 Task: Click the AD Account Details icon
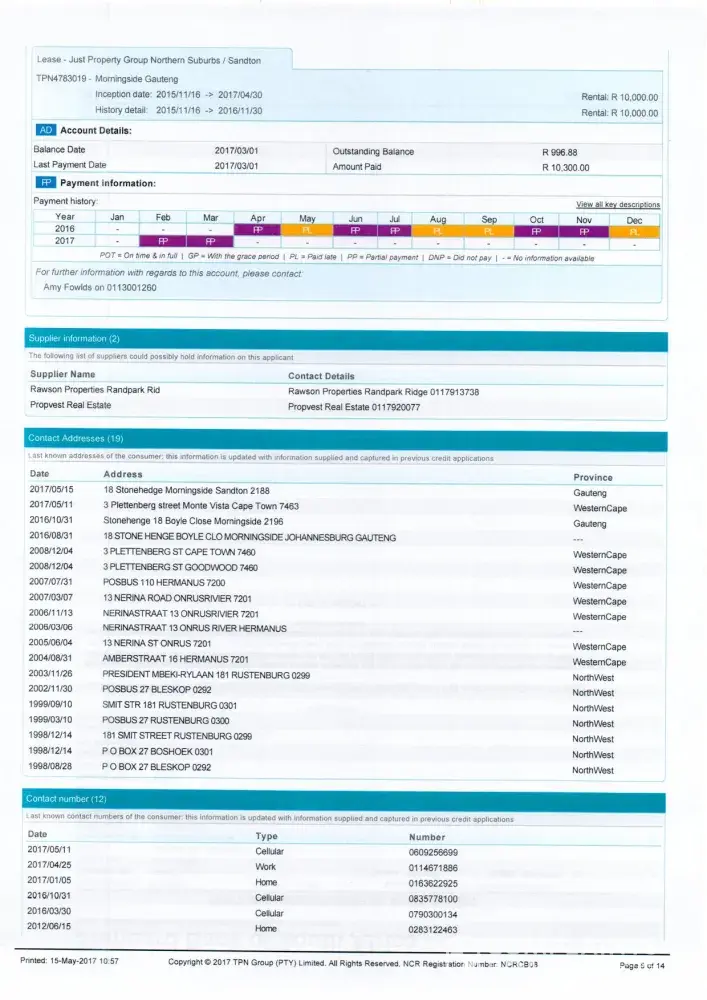(45, 130)
